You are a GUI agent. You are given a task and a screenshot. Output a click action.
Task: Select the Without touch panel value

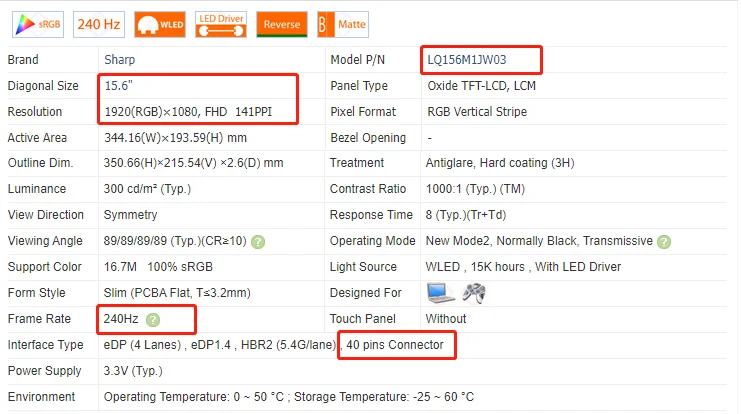pyautogui.click(x=446, y=319)
